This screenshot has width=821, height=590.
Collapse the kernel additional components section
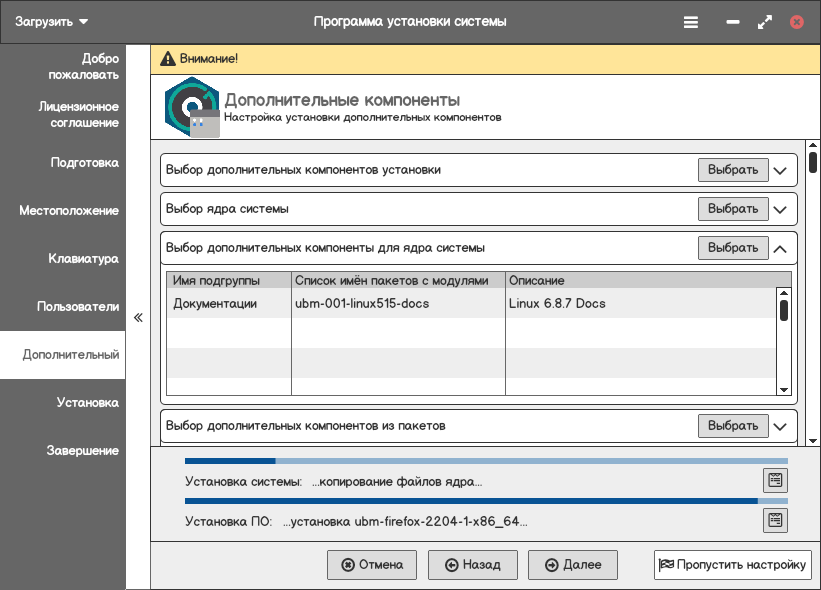click(x=781, y=248)
